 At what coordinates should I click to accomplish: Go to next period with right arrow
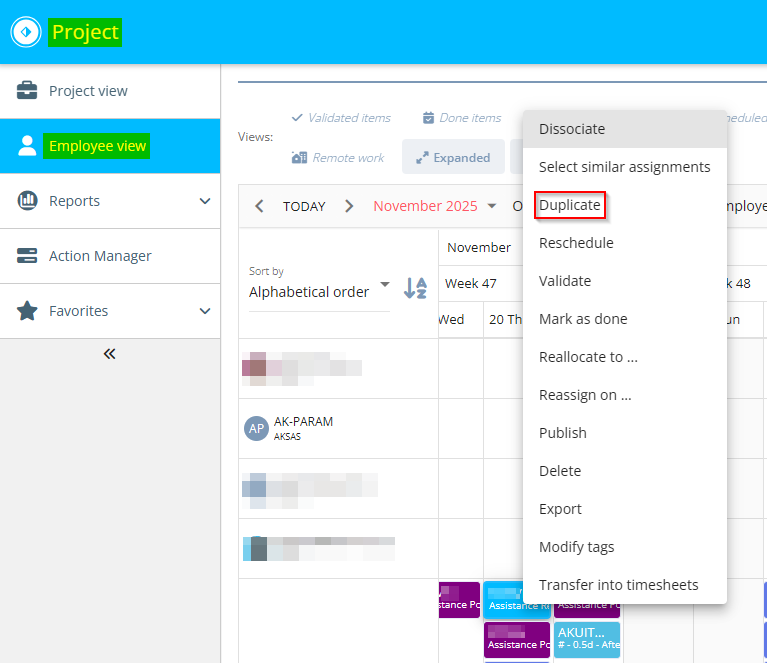point(349,206)
